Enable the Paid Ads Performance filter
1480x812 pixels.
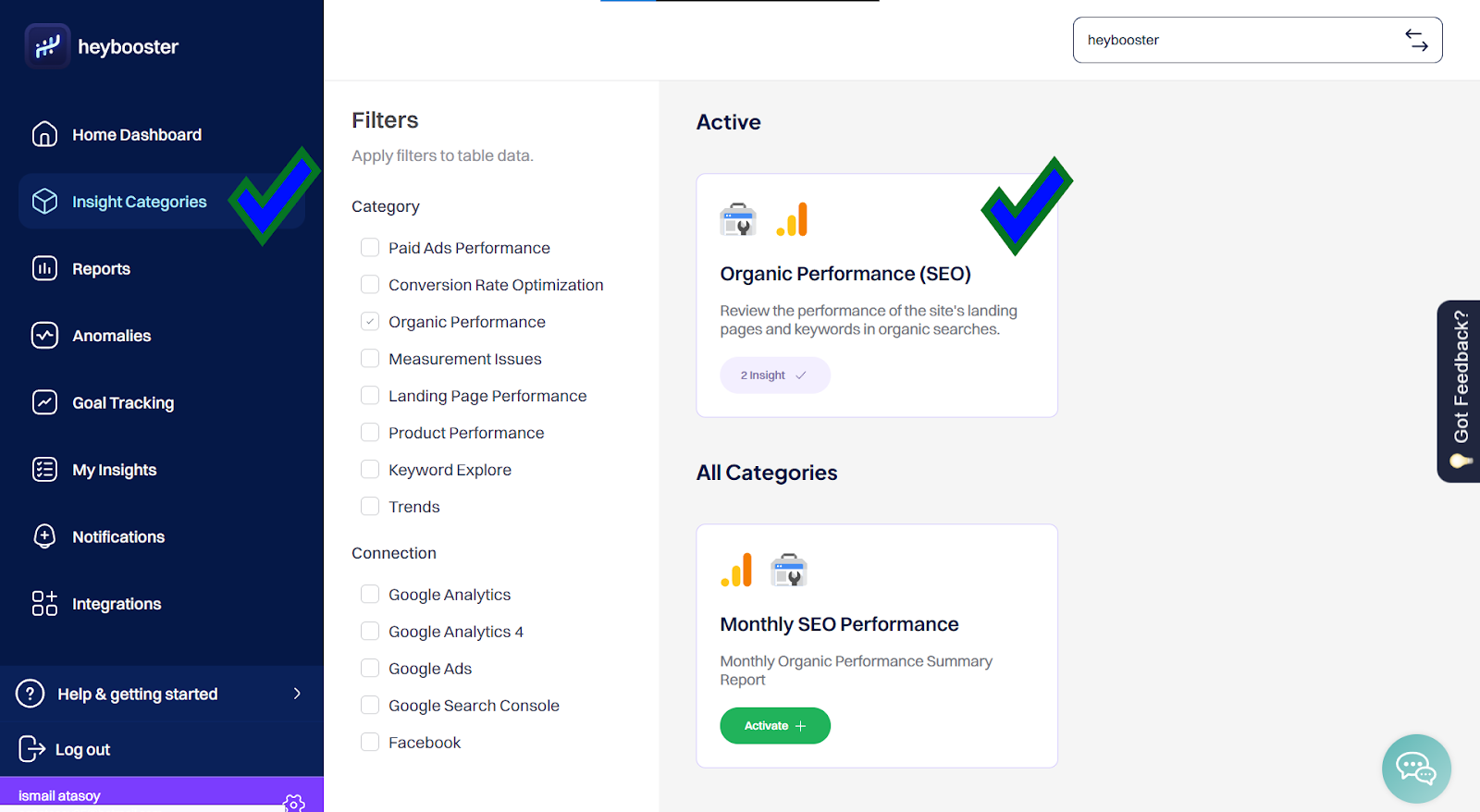click(x=370, y=248)
